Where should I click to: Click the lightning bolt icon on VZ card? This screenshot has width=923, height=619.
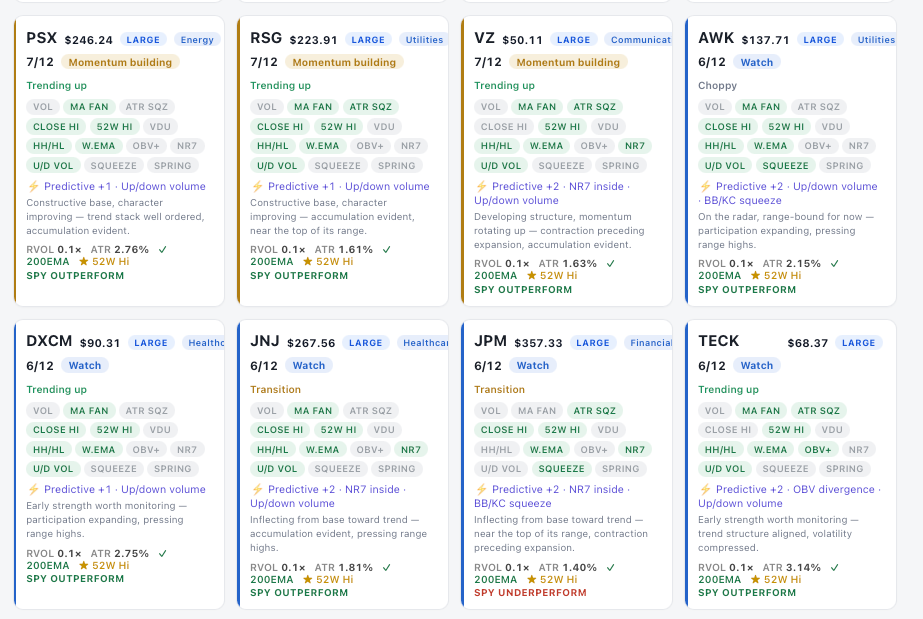tap(482, 187)
